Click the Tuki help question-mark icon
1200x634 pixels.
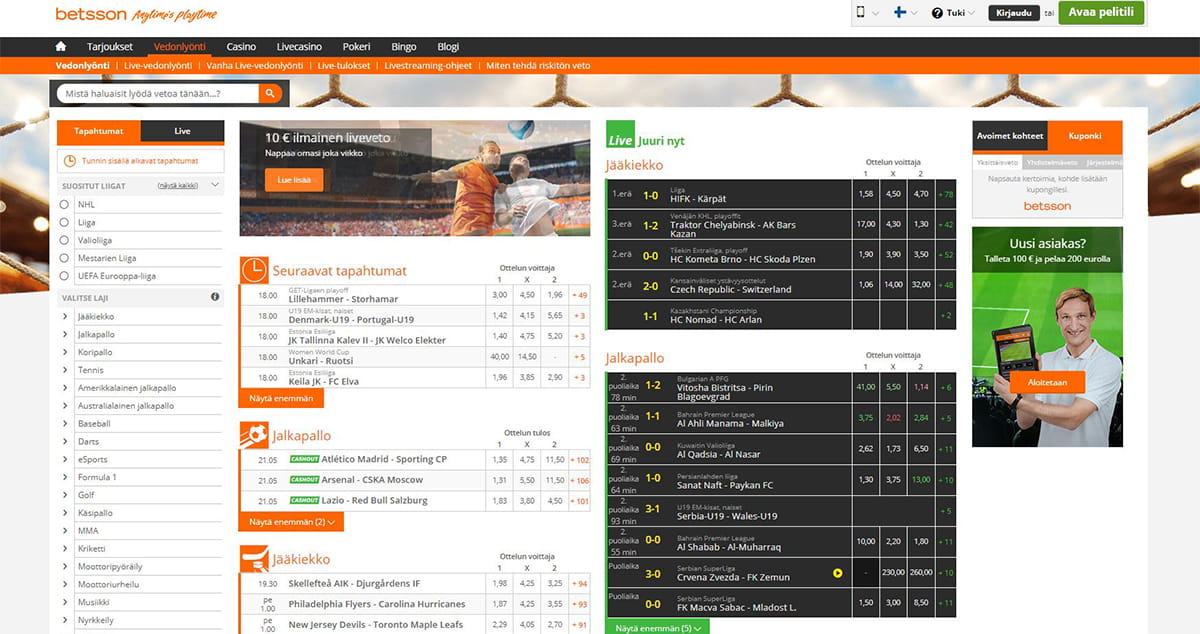coord(937,13)
